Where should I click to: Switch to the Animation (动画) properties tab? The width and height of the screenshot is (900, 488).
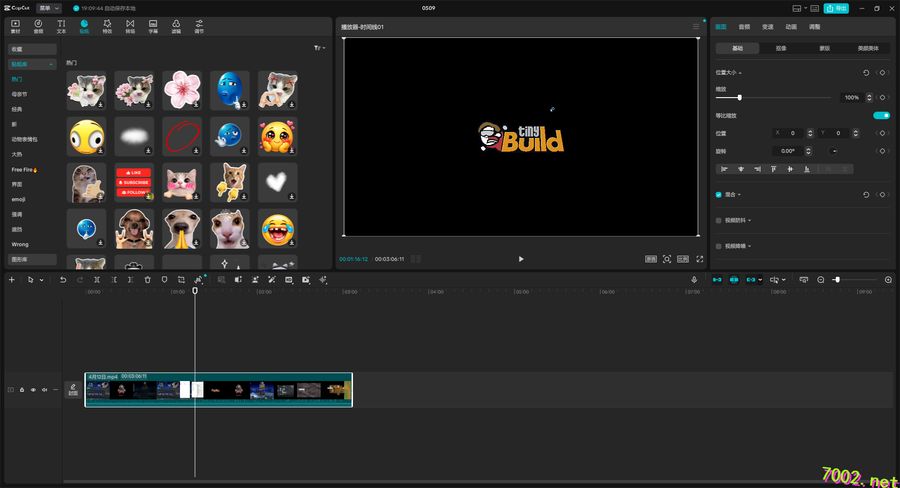pos(791,27)
